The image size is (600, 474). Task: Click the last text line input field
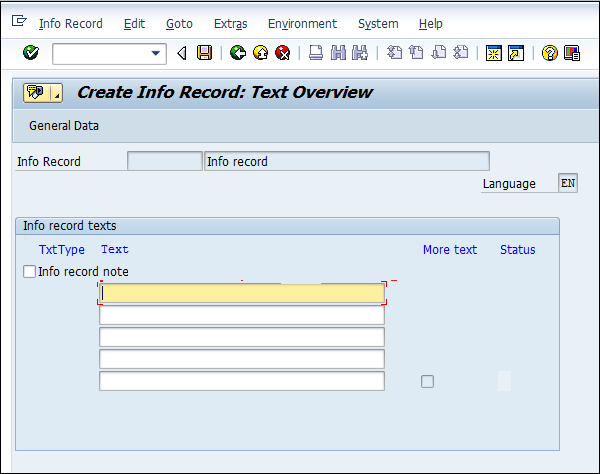click(x=242, y=381)
